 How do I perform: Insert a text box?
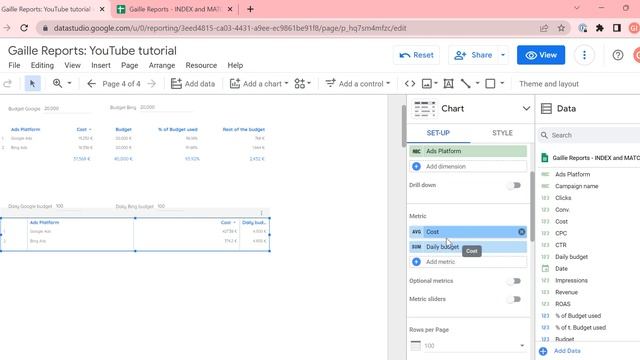(448, 84)
